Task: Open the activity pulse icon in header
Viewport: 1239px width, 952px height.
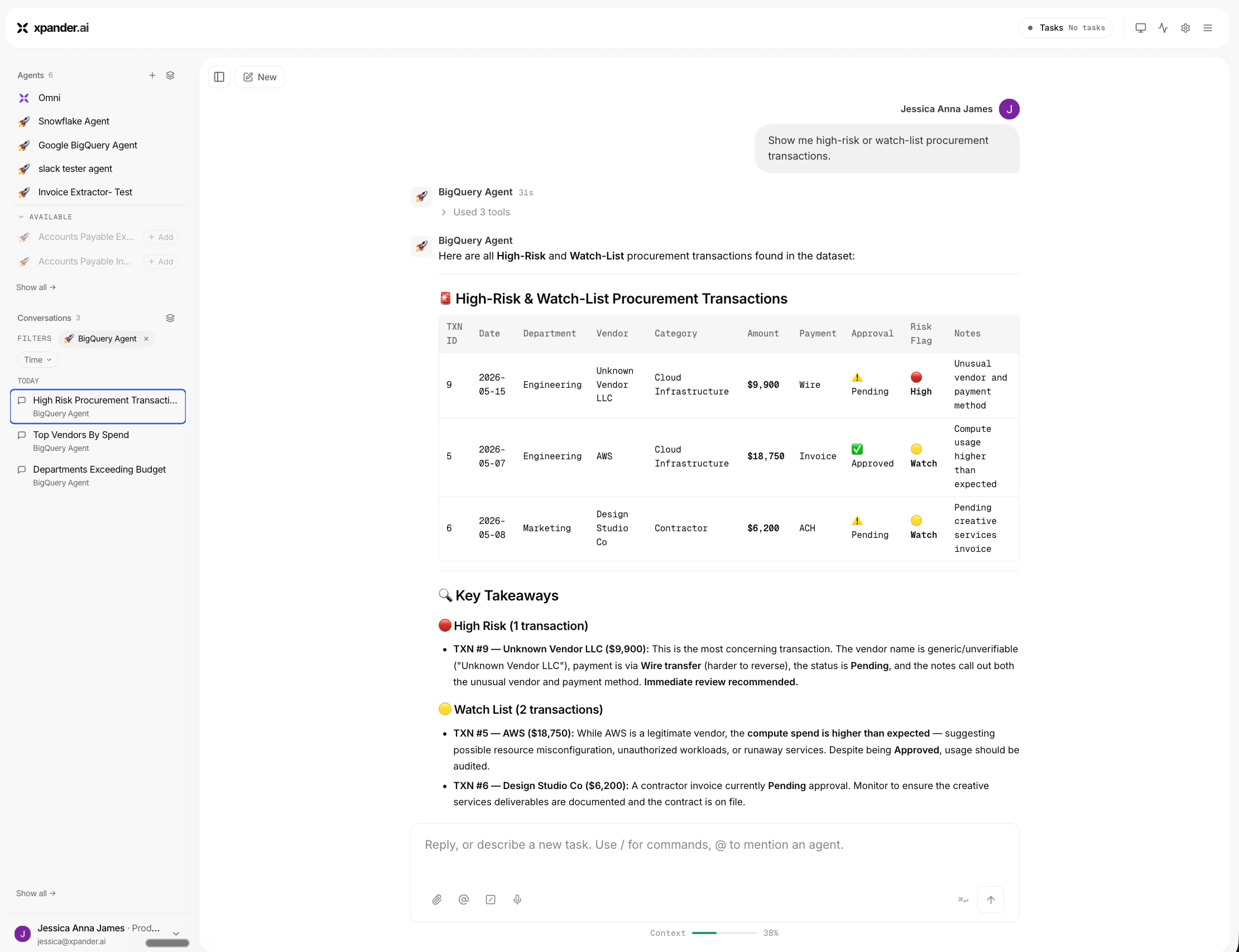Action: click(x=1163, y=28)
